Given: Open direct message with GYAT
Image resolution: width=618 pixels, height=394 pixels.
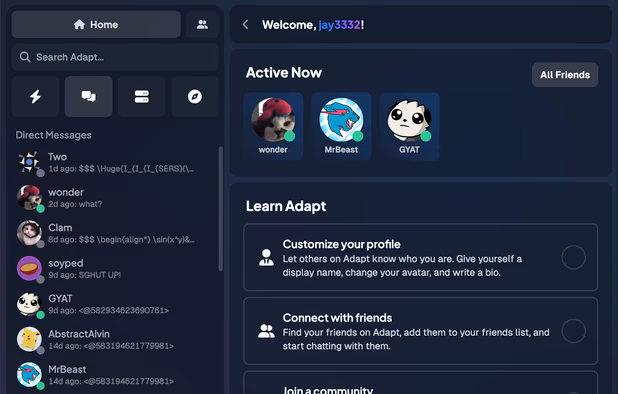Looking at the screenshot, I should point(115,305).
